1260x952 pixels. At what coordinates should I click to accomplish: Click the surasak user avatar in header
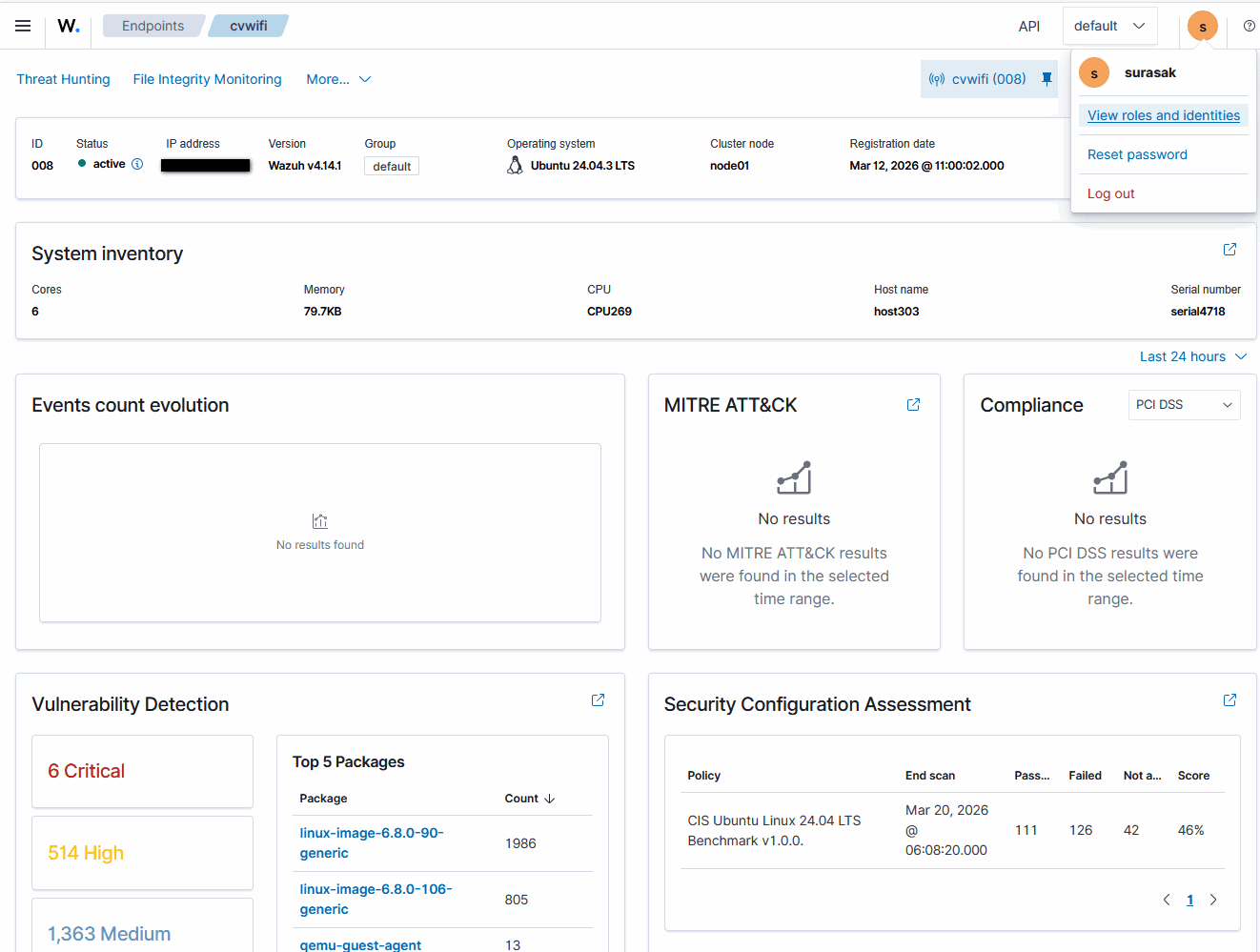(x=1202, y=26)
